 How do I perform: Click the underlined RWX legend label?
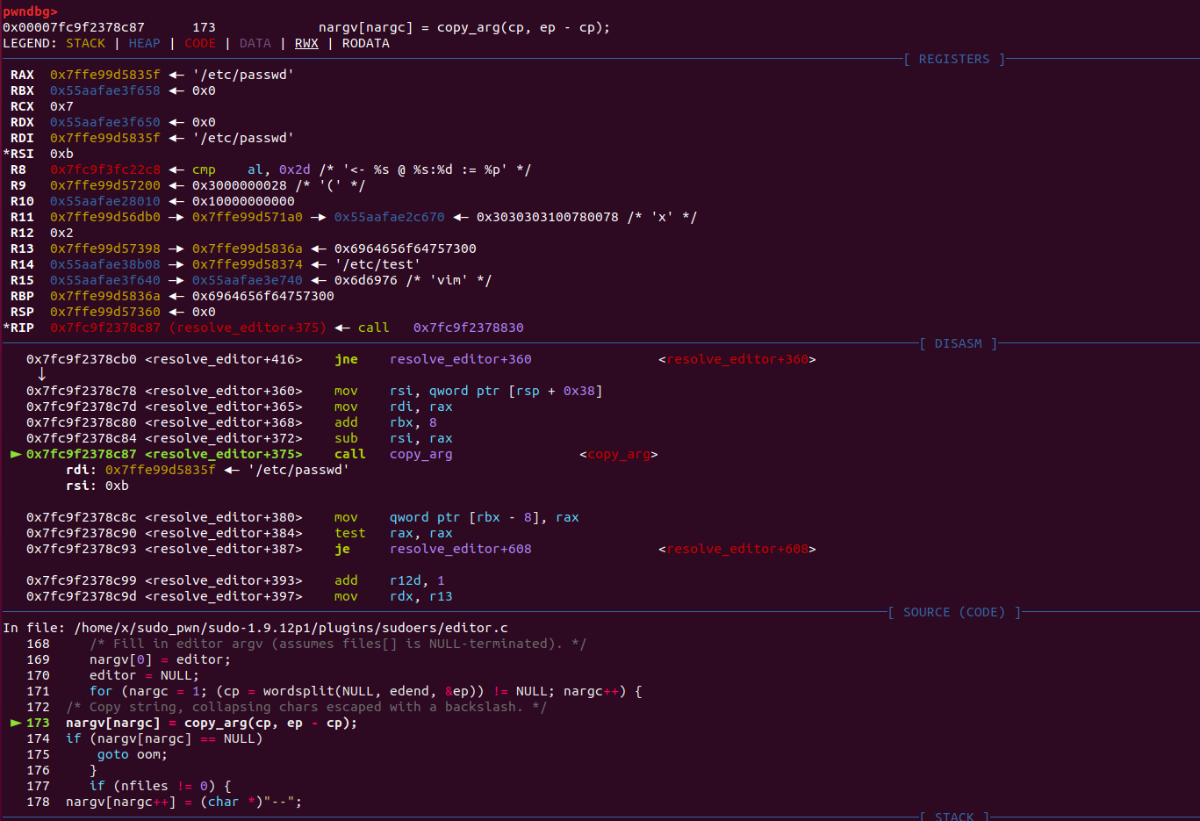(307, 43)
